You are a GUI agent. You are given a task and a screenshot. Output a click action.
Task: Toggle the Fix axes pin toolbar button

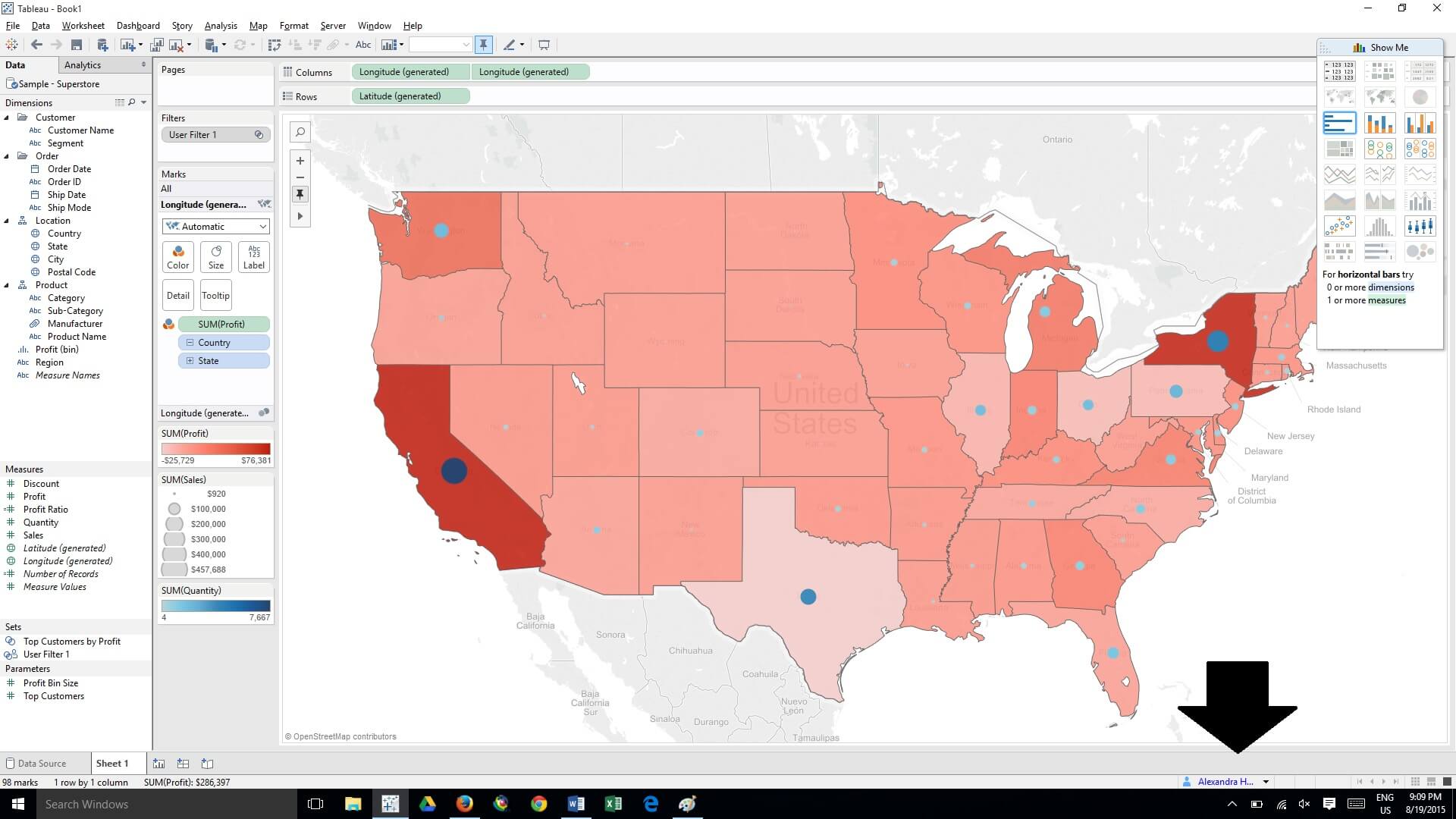[x=483, y=45]
